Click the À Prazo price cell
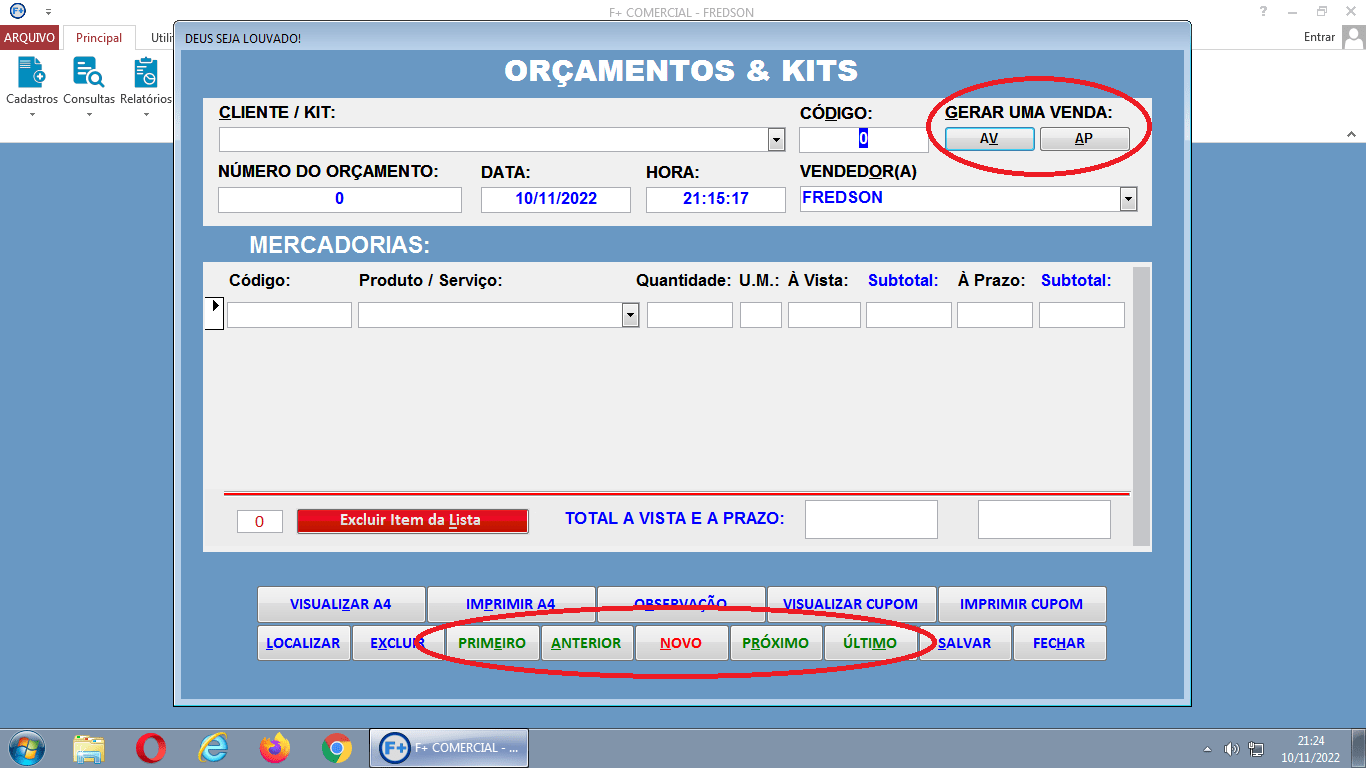 [995, 315]
